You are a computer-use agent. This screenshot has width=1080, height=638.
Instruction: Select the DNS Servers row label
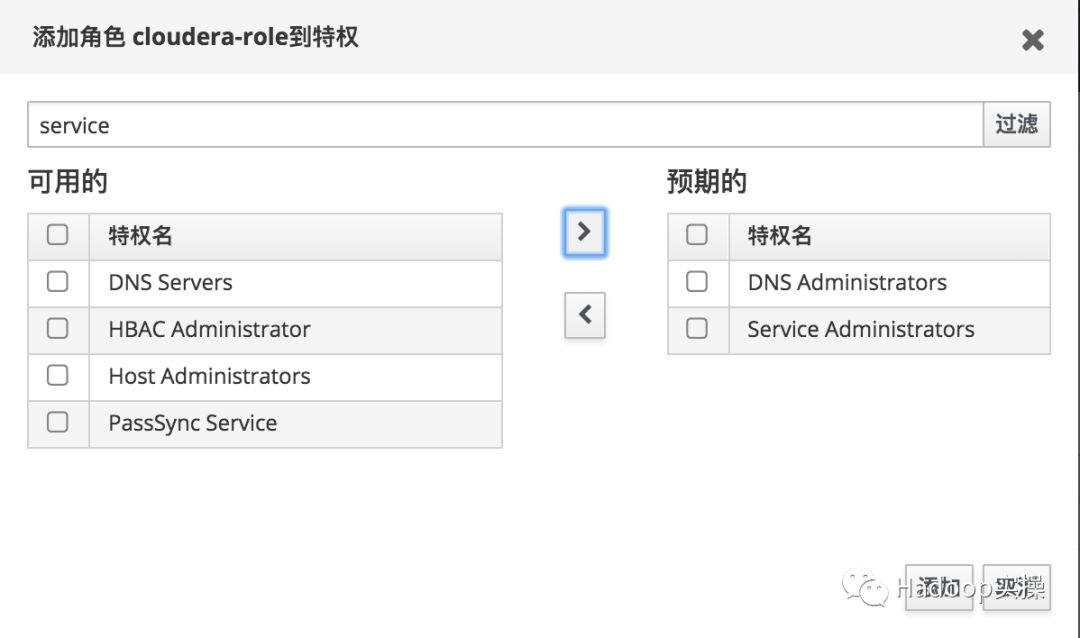point(170,283)
